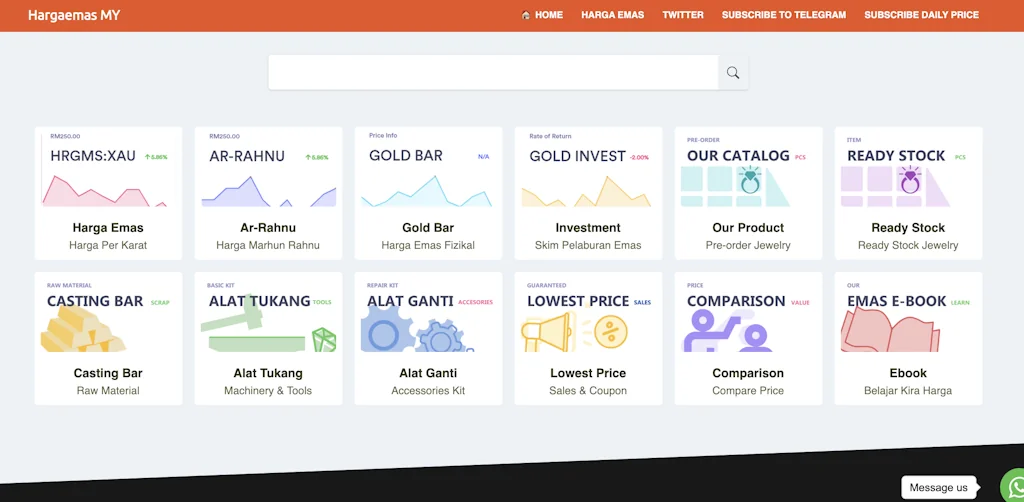Click the gold bars illustration in Casting Bar
This screenshot has height=502, width=1024.
(83, 330)
